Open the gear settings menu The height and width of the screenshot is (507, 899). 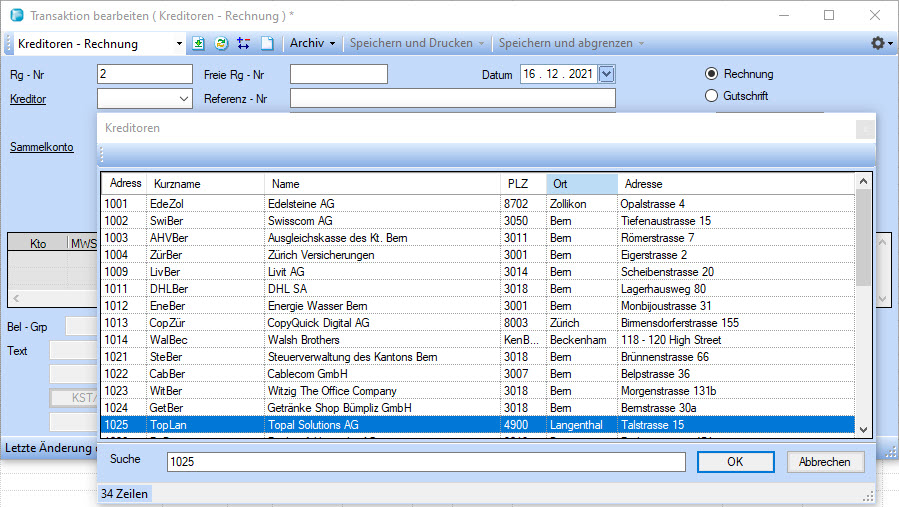pos(880,44)
